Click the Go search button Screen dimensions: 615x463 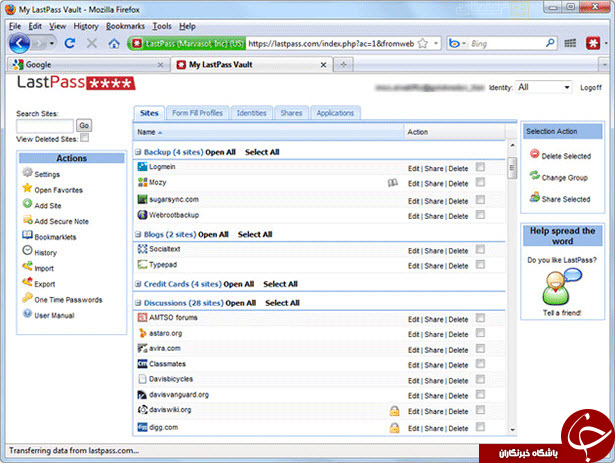pyautogui.click(x=84, y=126)
